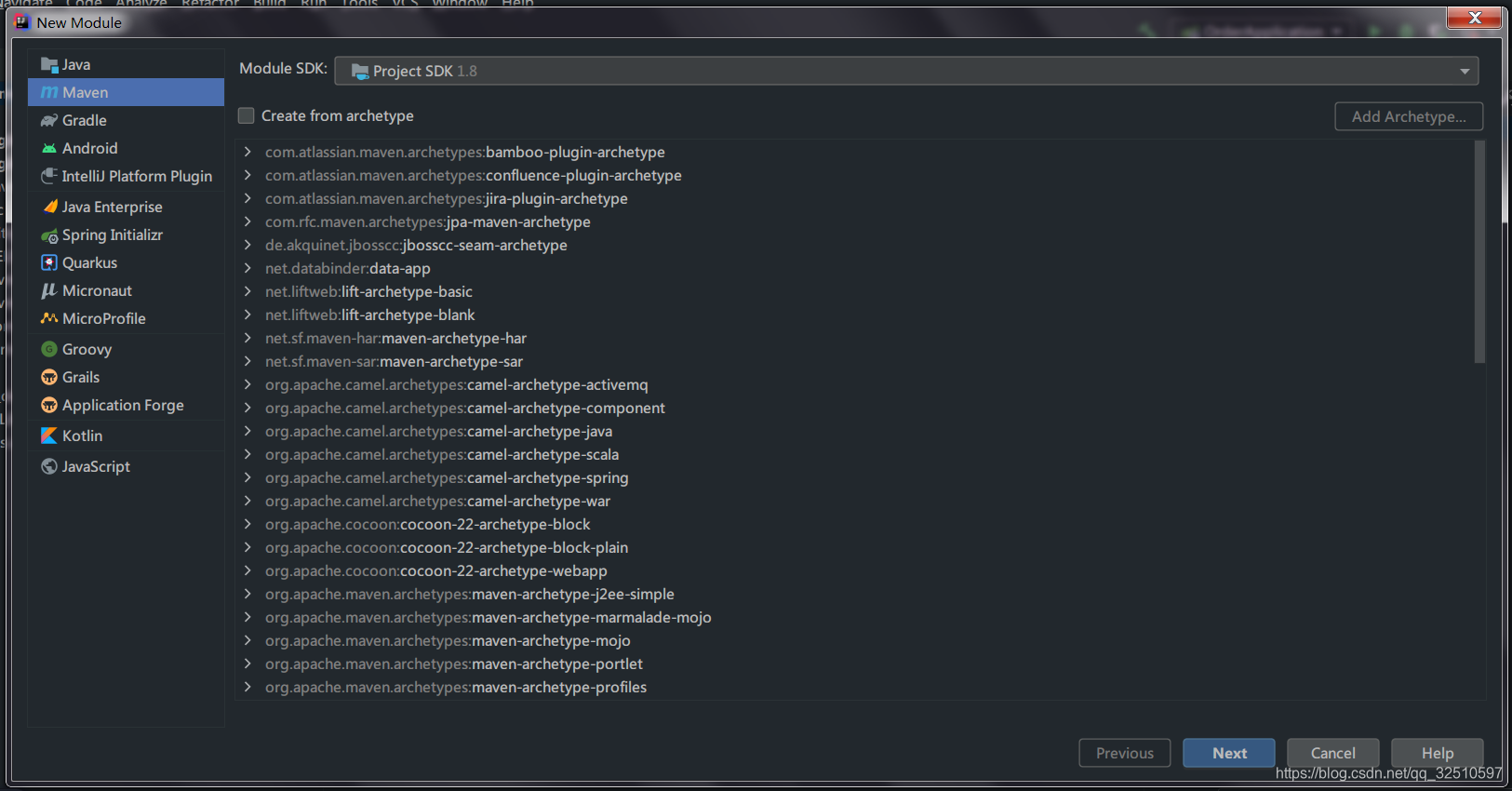Click the JavaScript globe icon
Screen dimensions: 1512x791
pyautogui.click(x=49, y=466)
